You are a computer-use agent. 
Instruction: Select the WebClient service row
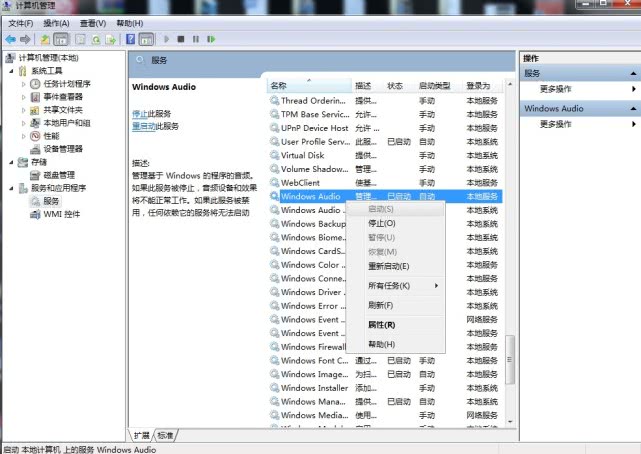pyautogui.click(x=385, y=183)
